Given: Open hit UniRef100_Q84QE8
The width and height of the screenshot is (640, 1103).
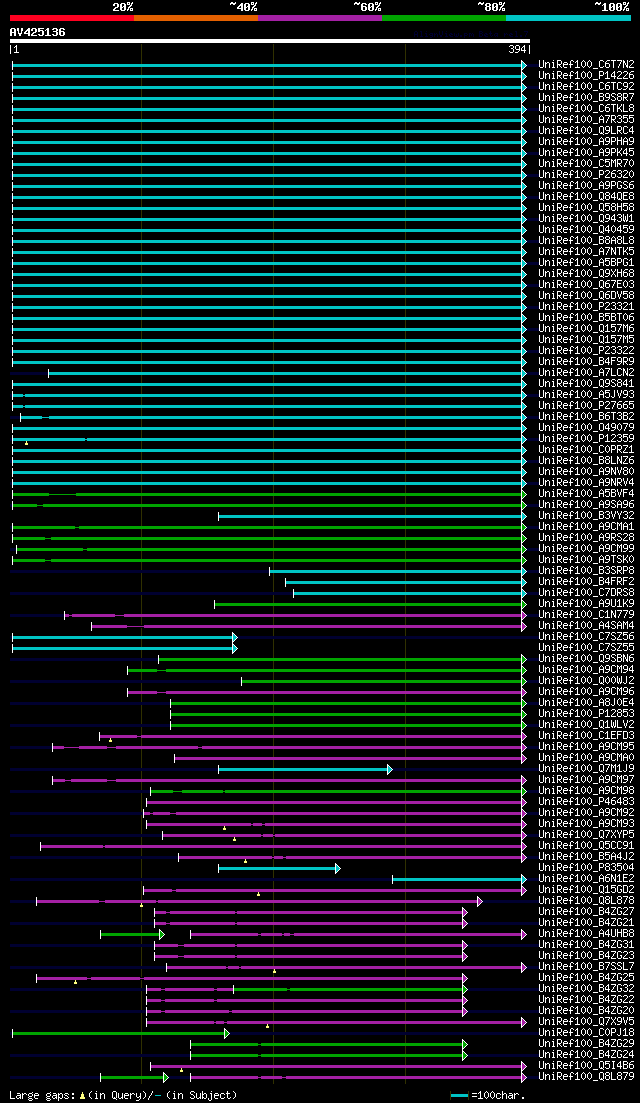Looking at the screenshot, I should point(586,197).
